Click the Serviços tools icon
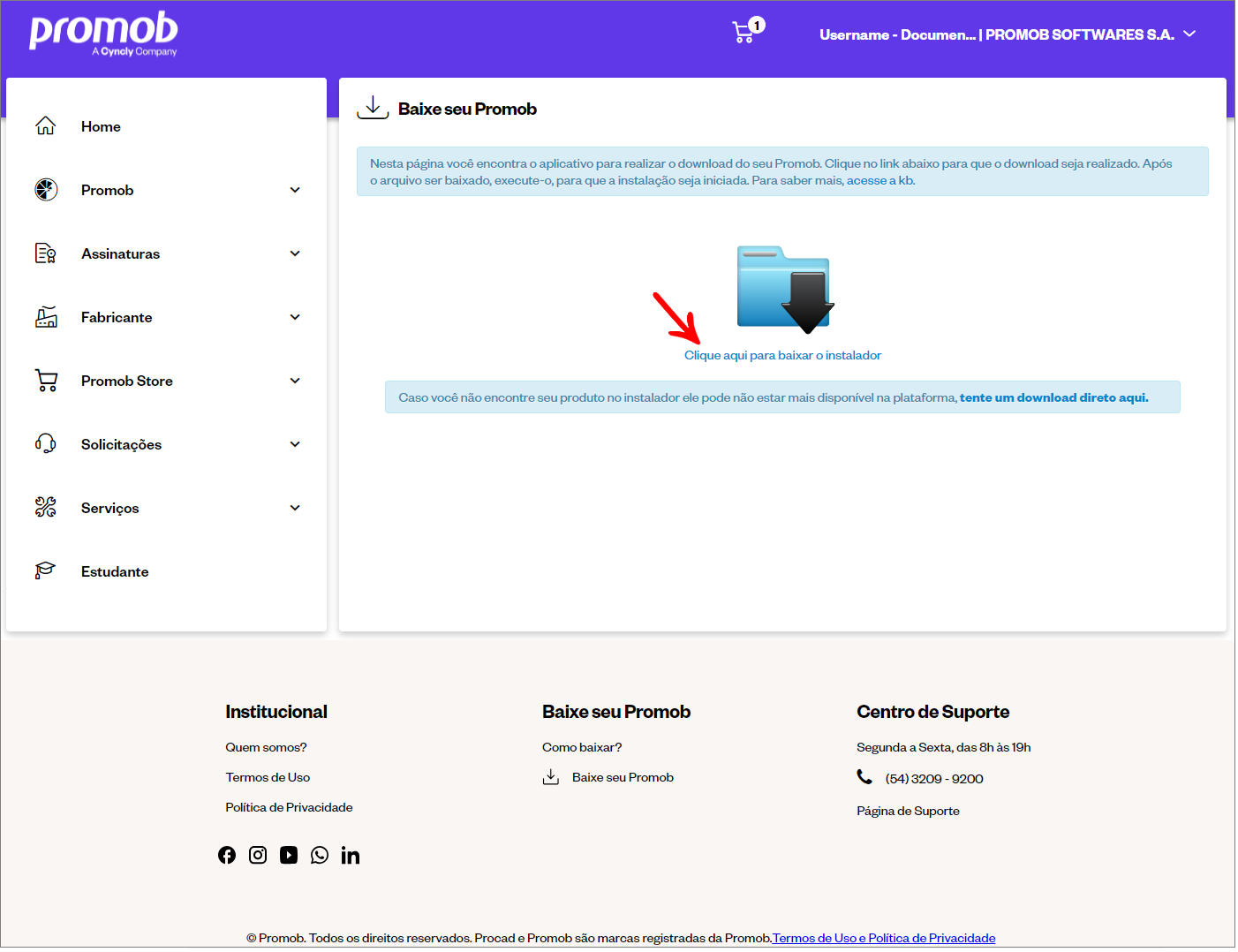Image resolution: width=1238 pixels, height=952 pixels. click(x=46, y=508)
